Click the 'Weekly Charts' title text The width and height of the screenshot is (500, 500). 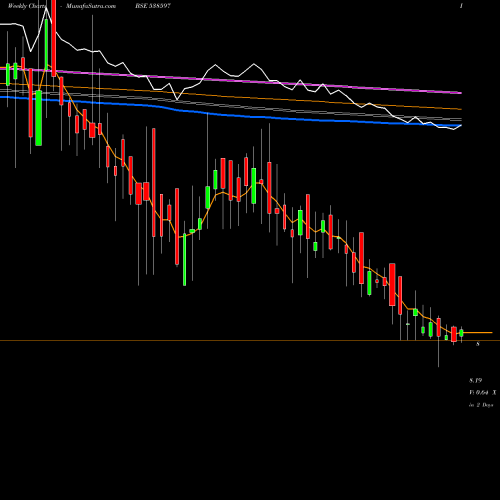(27, 6)
